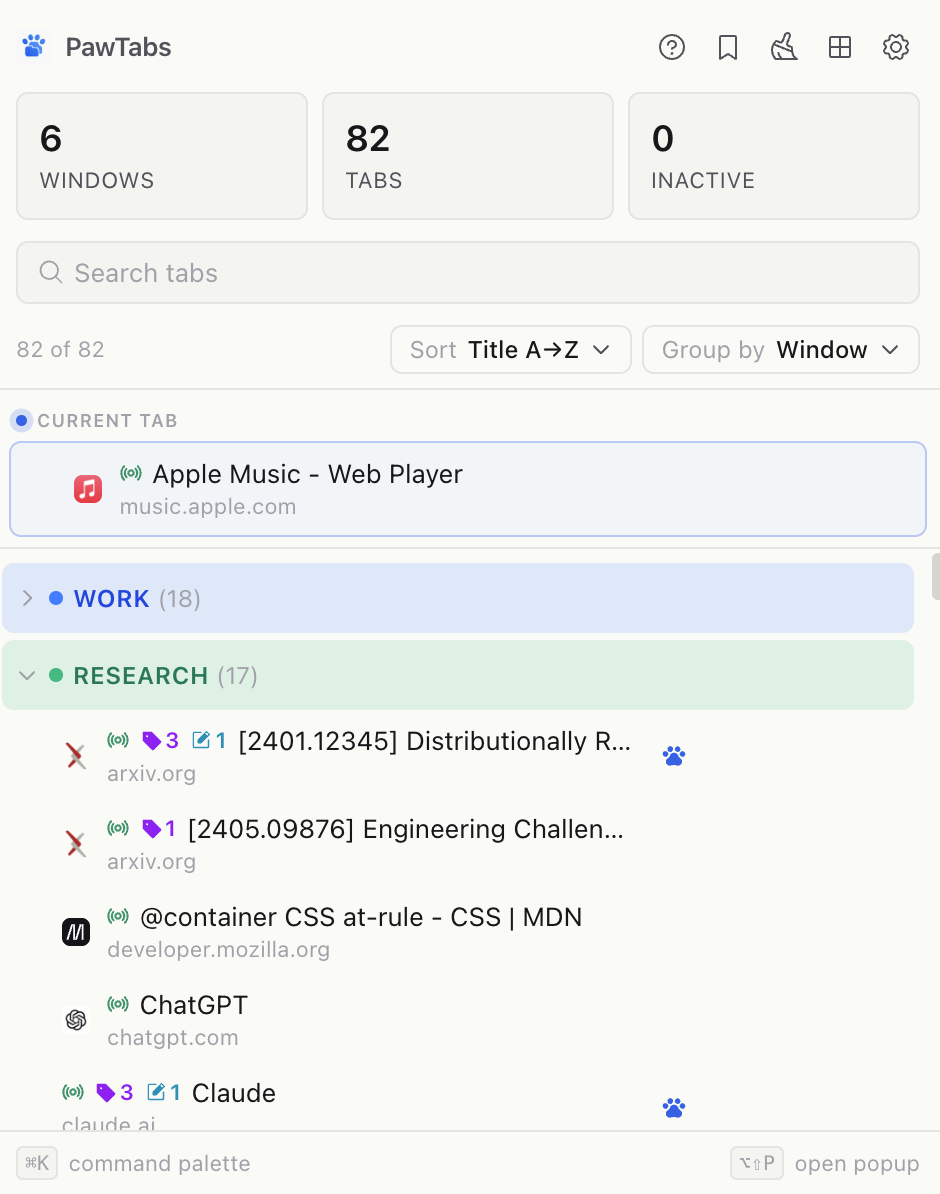Click purple tag icon on Engineering Challen row
Screen dimensions: 940x1194
click(x=152, y=828)
